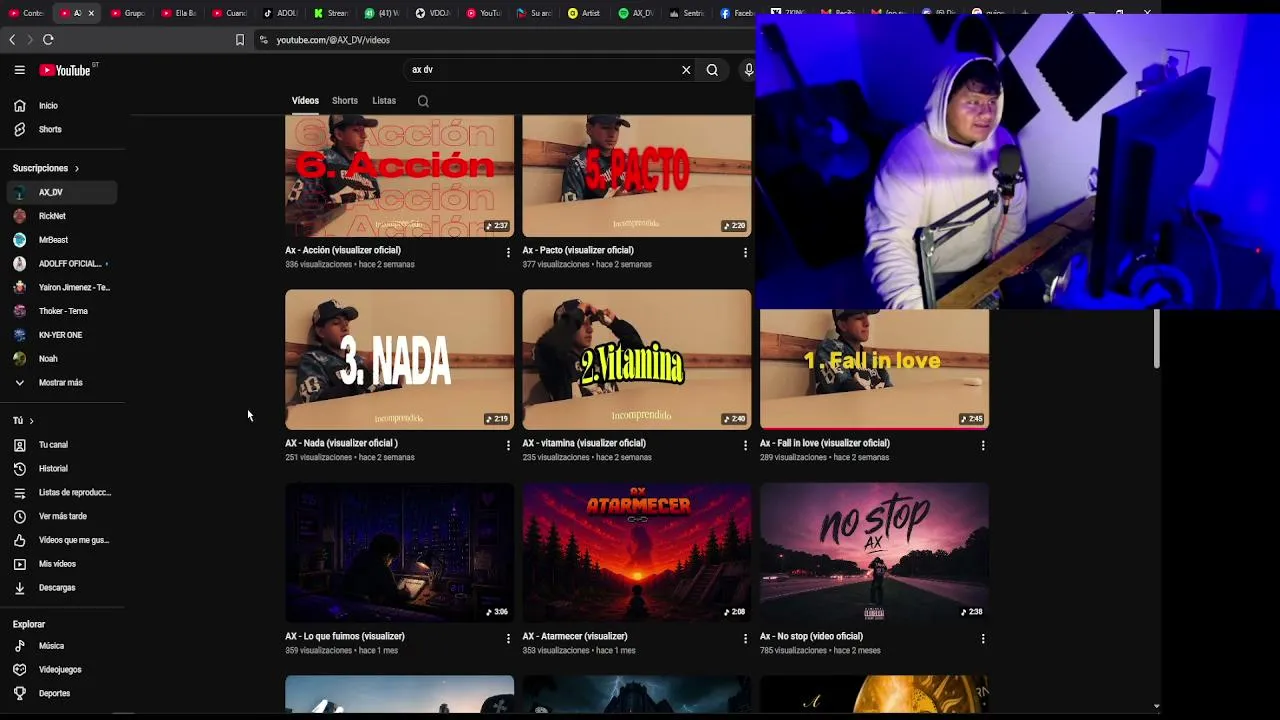Play the 2. Vitamina video thumbnail
This screenshot has width=1280, height=720.
tap(637, 360)
